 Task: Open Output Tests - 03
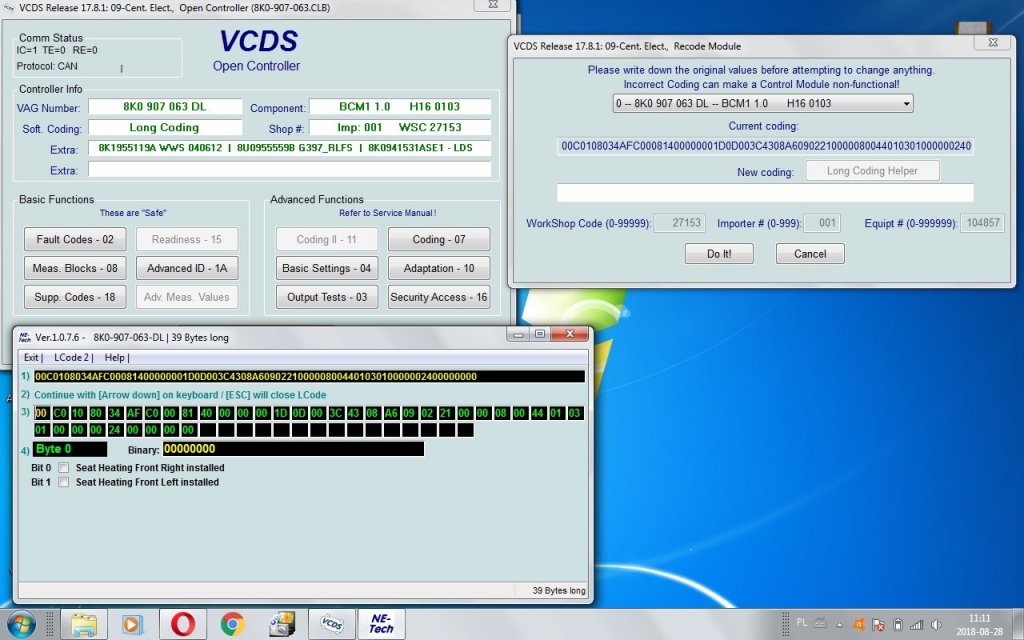327,296
